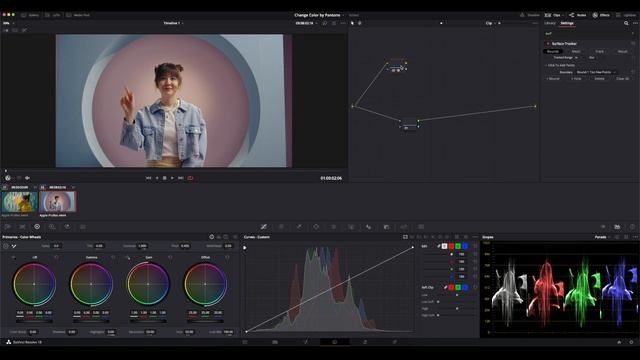Click the + Bound button
The image size is (640, 360).
[x=554, y=79]
